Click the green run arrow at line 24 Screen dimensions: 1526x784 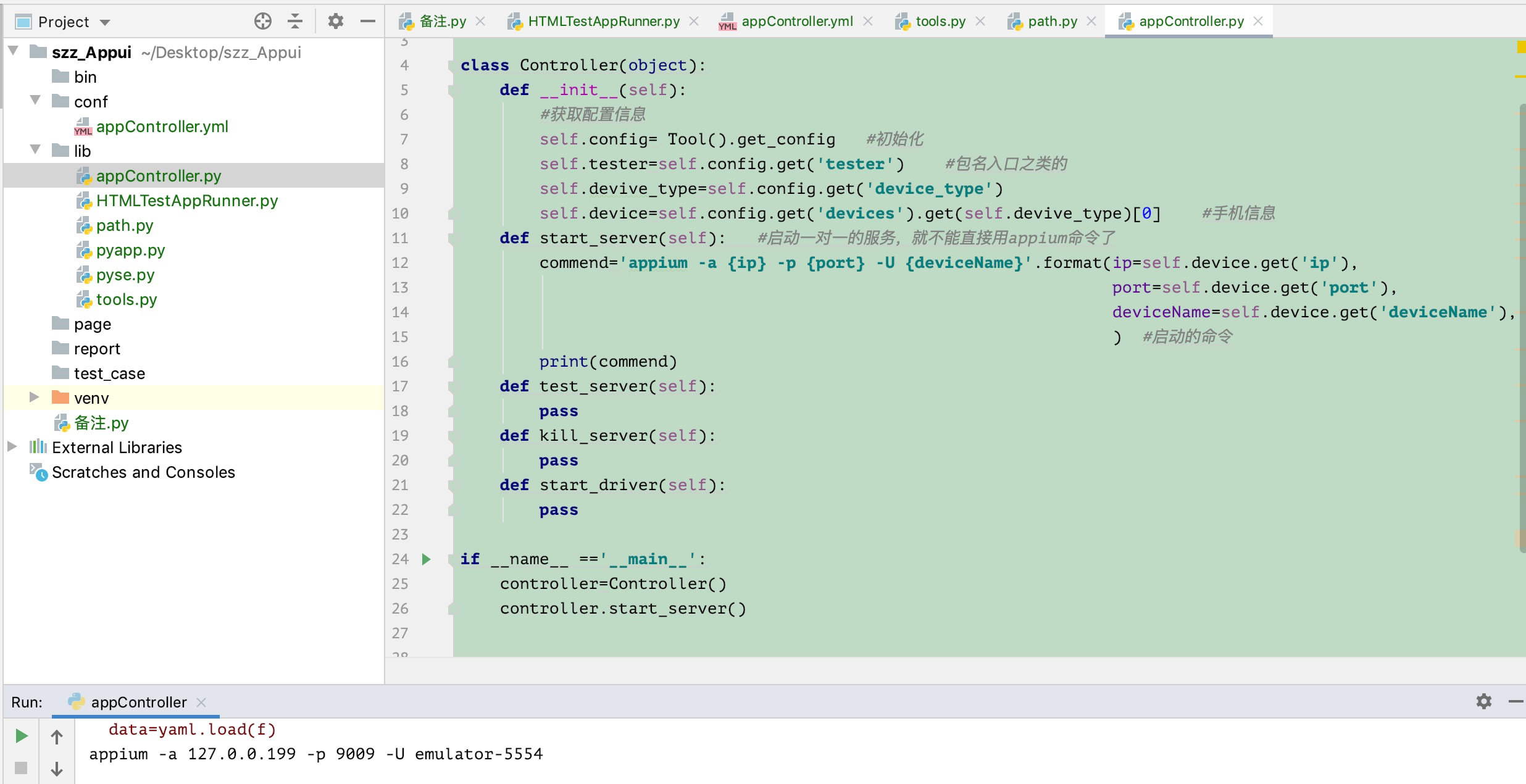[x=426, y=559]
